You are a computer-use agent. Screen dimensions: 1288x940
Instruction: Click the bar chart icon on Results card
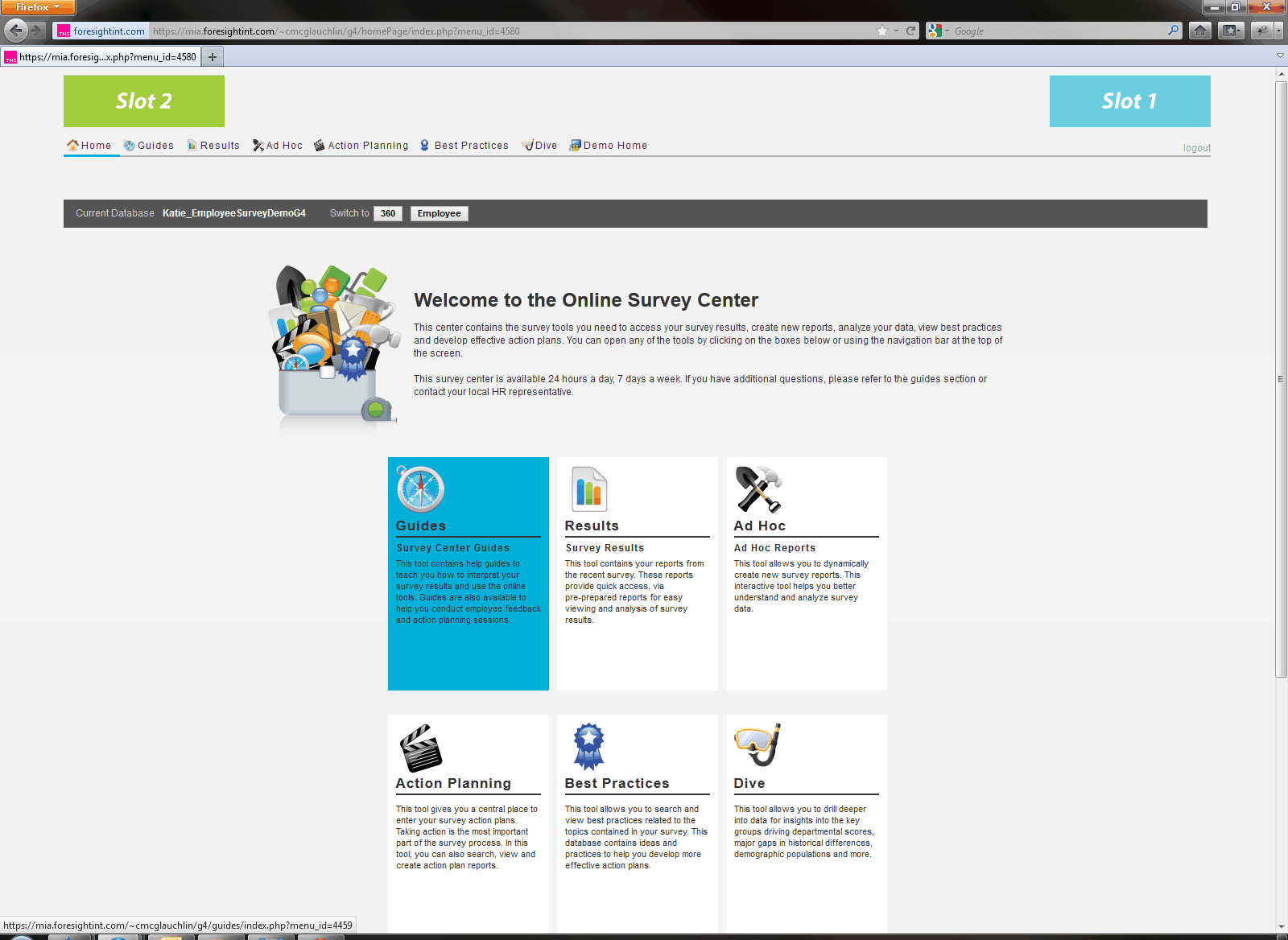coord(589,489)
